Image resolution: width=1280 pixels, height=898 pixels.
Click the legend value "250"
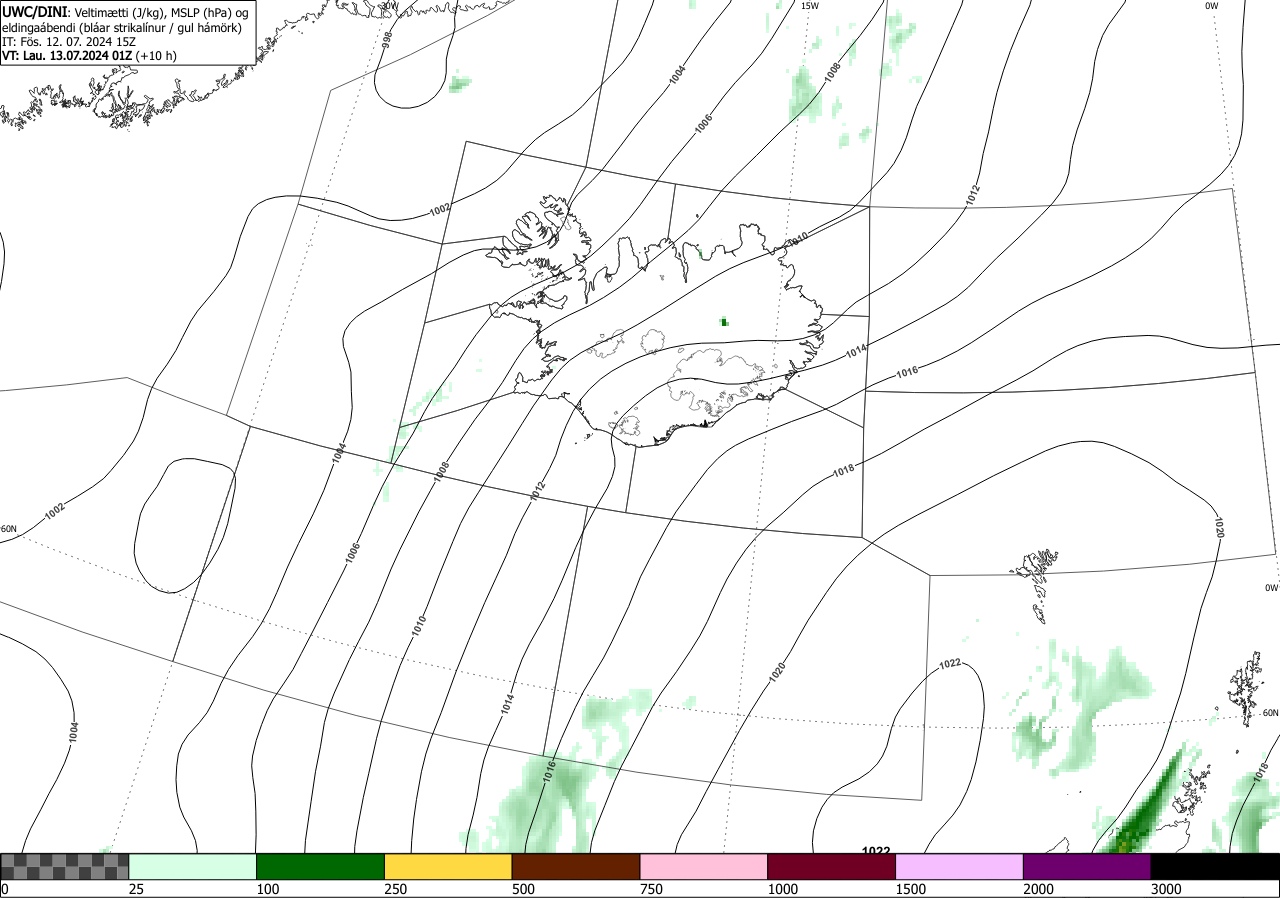point(396,889)
